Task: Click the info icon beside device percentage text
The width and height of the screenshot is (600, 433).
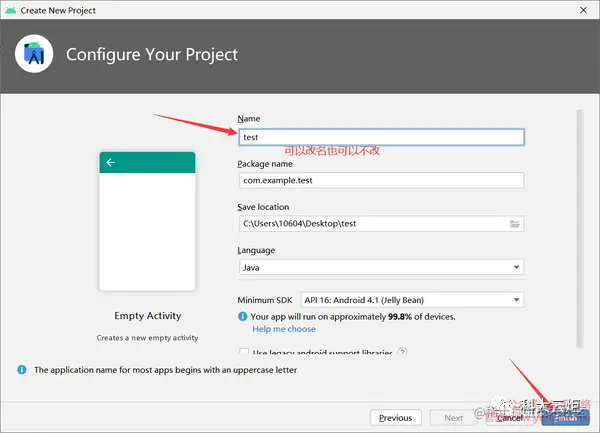Action: pyautogui.click(x=243, y=316)
